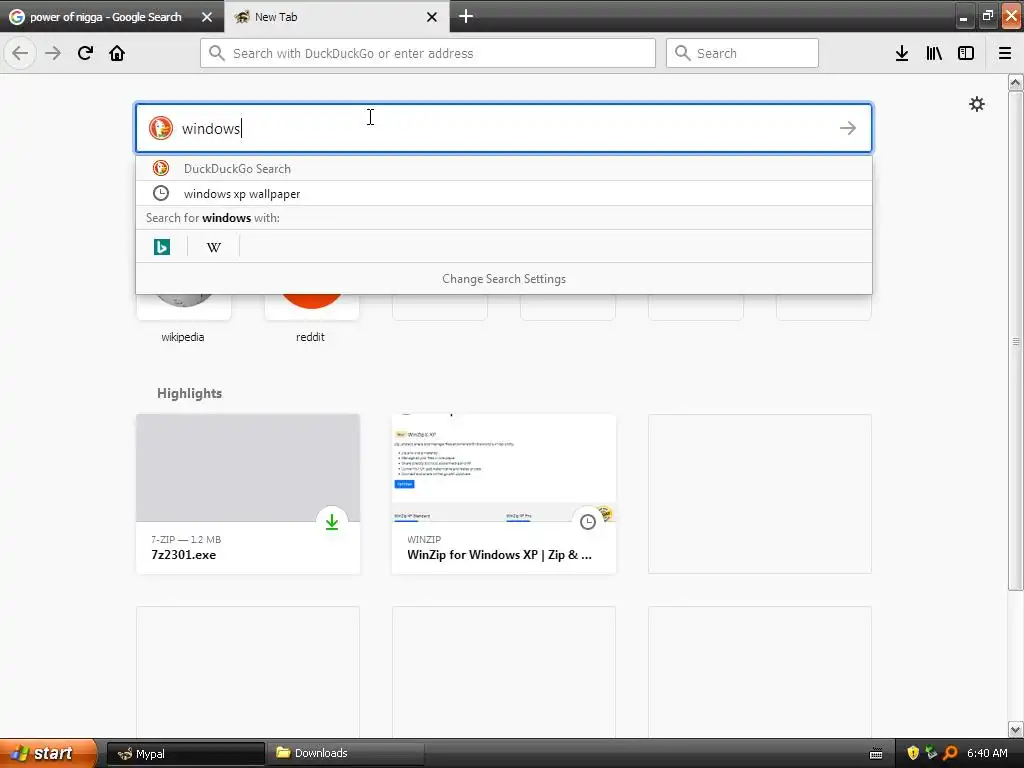The width and height of the screenshot is (1024, 768).
Task: Open WinZip for Windows XP highlight
Action: [x=504, y=494]
